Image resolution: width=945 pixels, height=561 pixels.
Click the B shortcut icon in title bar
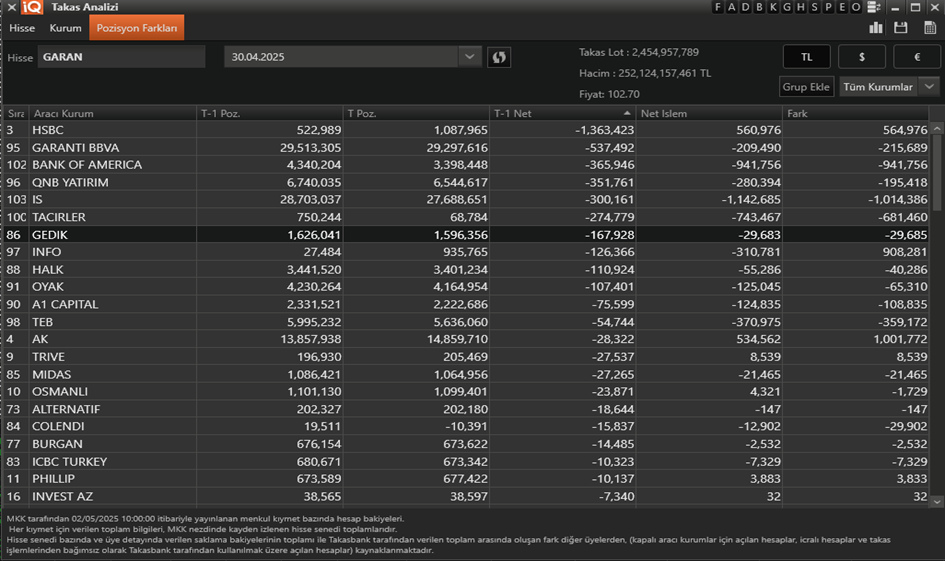coord(759,7)
